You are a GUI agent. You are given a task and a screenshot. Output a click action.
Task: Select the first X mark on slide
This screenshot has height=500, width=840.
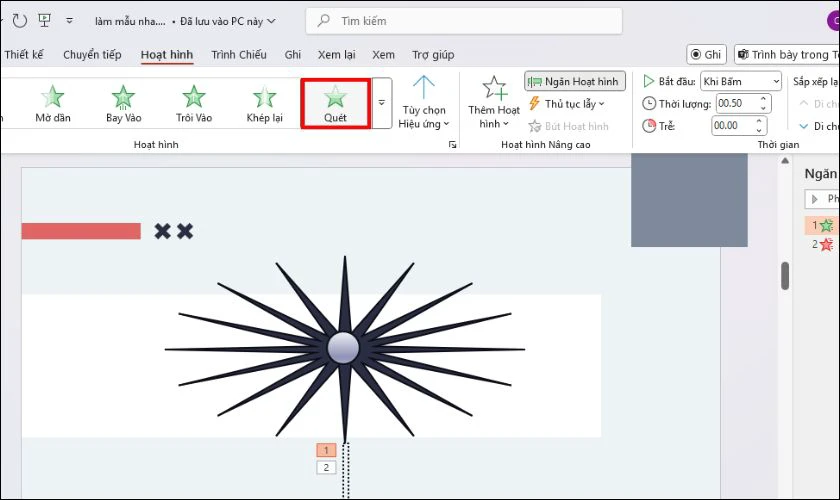coord(162,232)
